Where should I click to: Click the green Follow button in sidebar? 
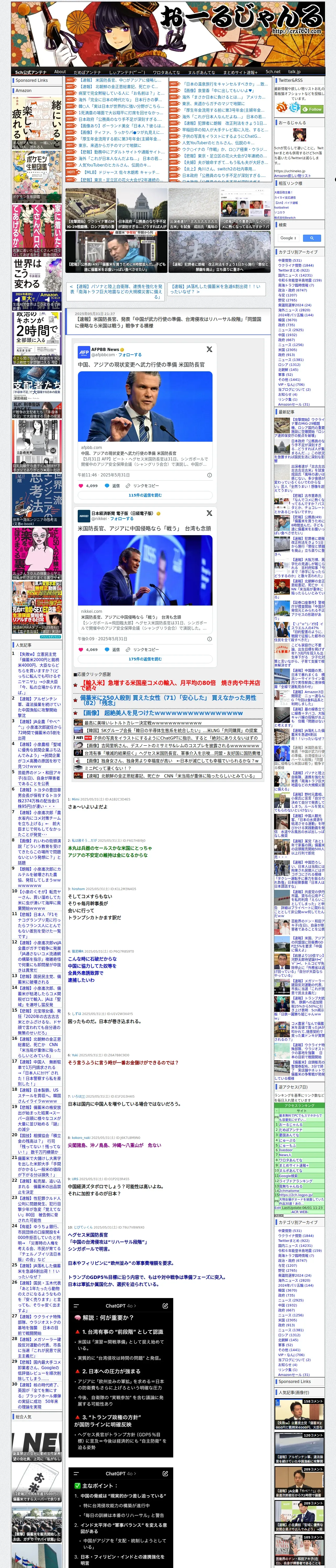(x=313, y=109)
